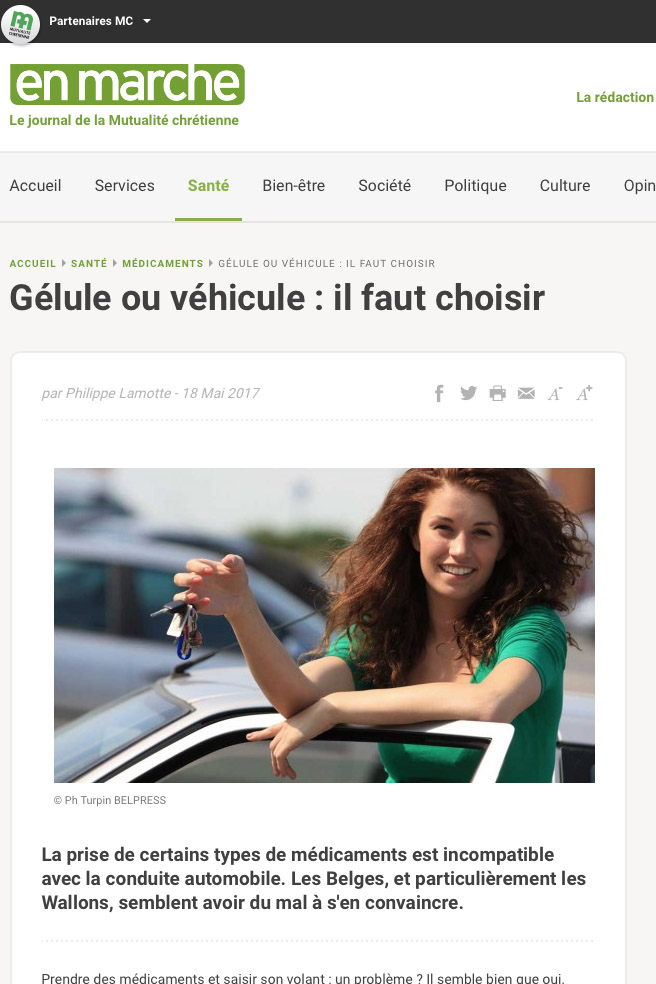Image resolution: width=656 pixels, height=984 pixels.
Task: Open the Bien-être section
Action: (x=294, y=186)
